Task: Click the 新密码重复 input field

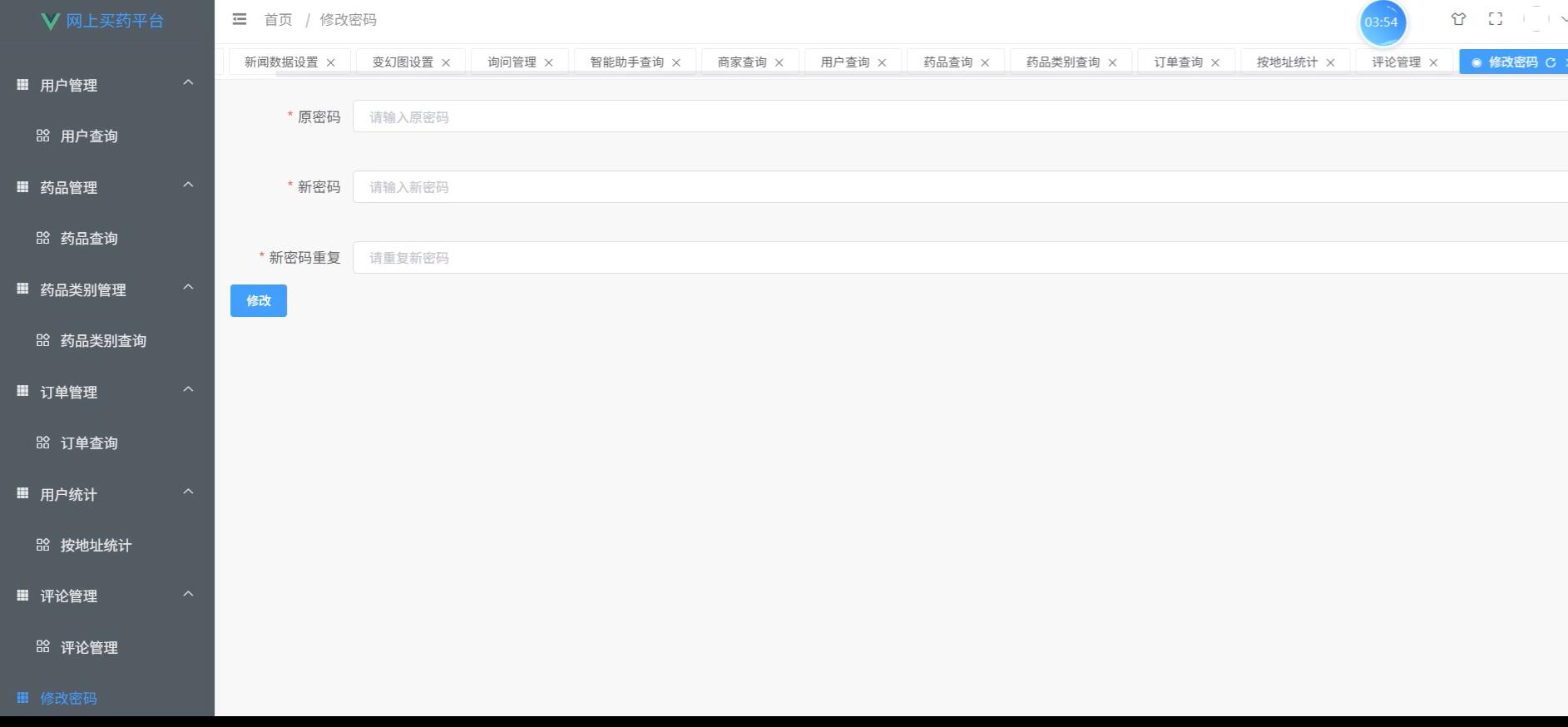Action: [x=957, y=258]
